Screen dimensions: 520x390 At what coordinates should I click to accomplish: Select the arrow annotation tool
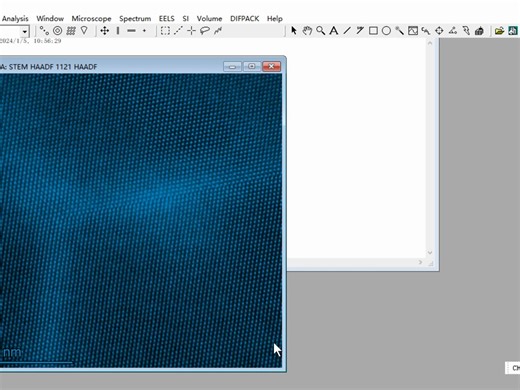click(360, 31)
